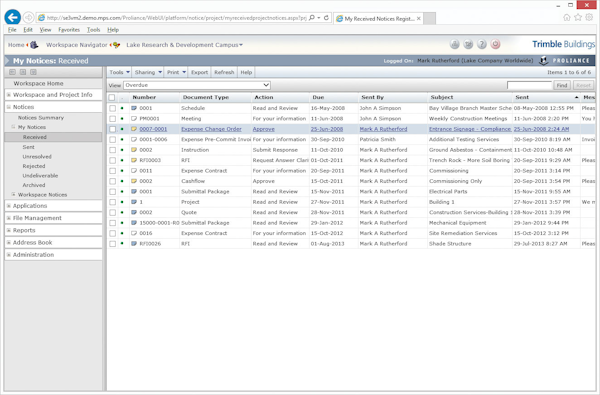Open the Sharing dropdown in toolbar
The image size is (600, 395).
tap(148, 72)
